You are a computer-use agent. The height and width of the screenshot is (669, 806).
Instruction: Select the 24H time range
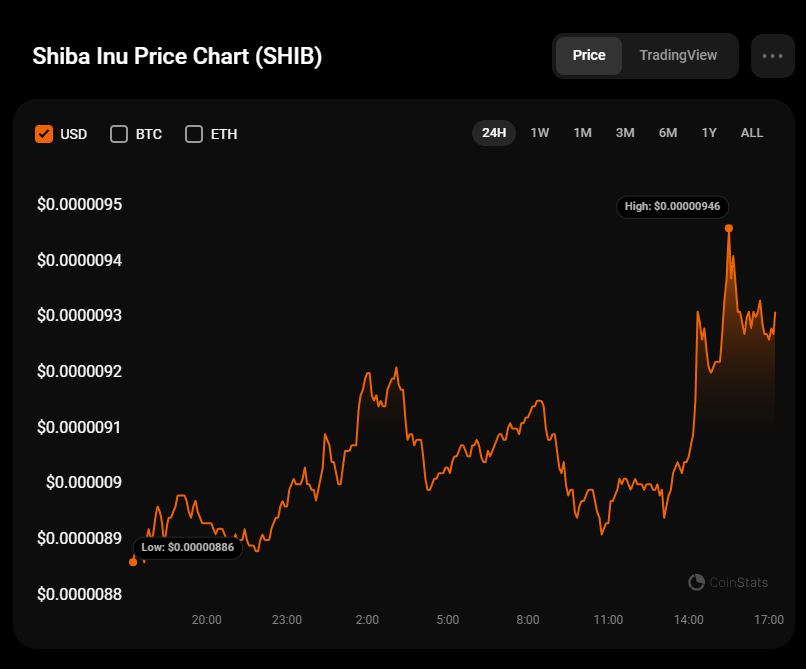[x=494, y=133]
